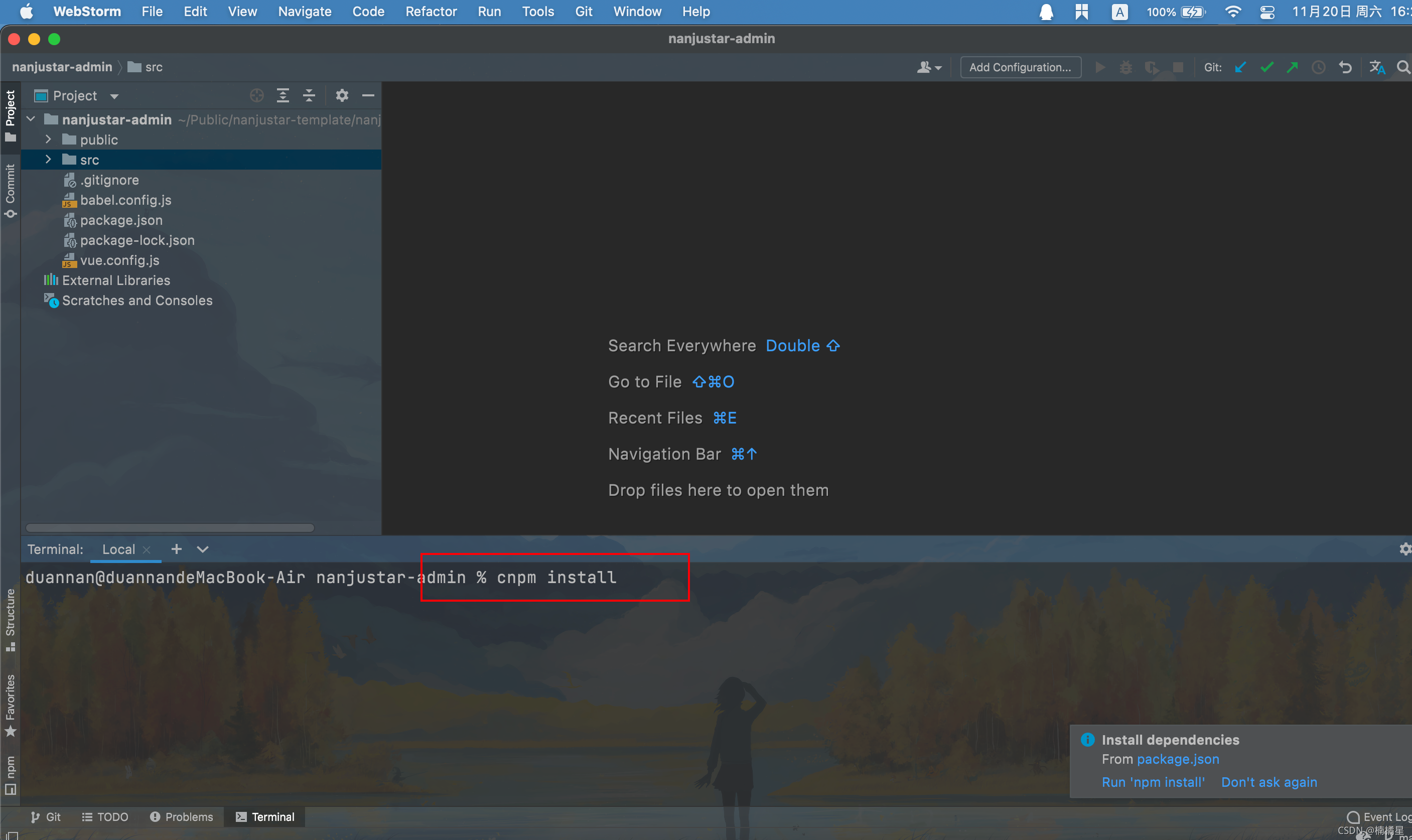Screen dimensions: 1412x840
Task: Click the select opened file crosshair icon
Action: coord(256,96)
